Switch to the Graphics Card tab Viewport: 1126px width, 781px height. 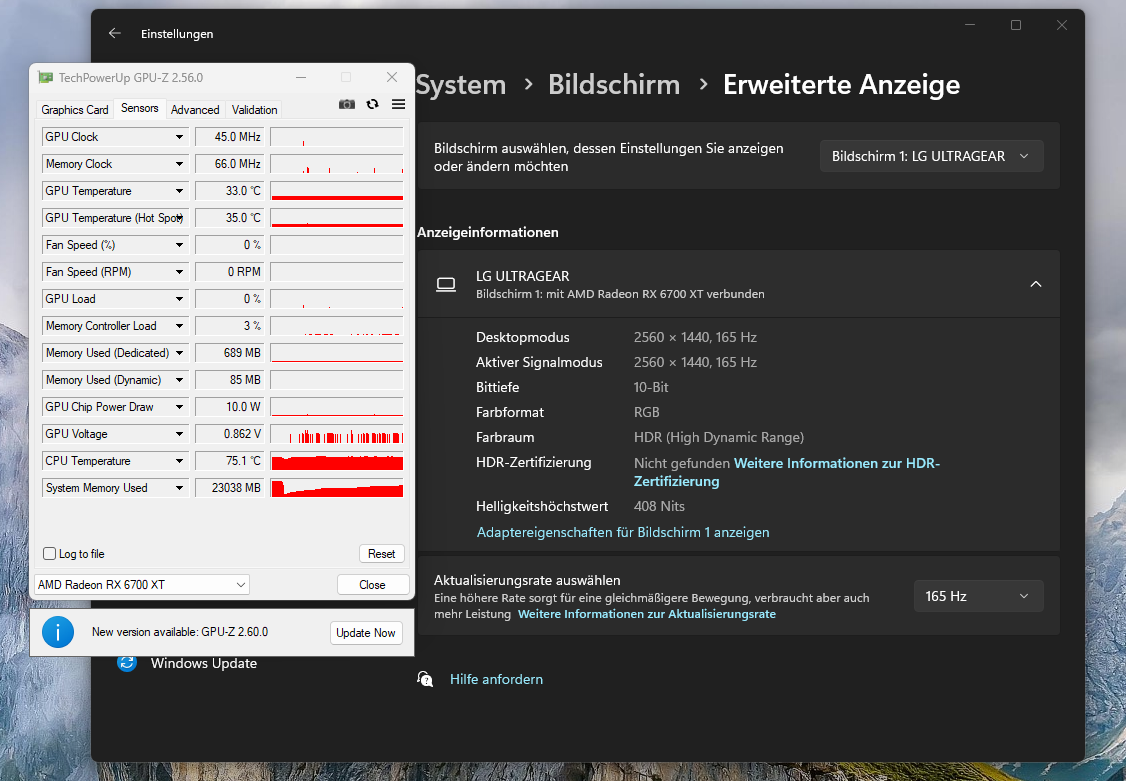[75, 109]
